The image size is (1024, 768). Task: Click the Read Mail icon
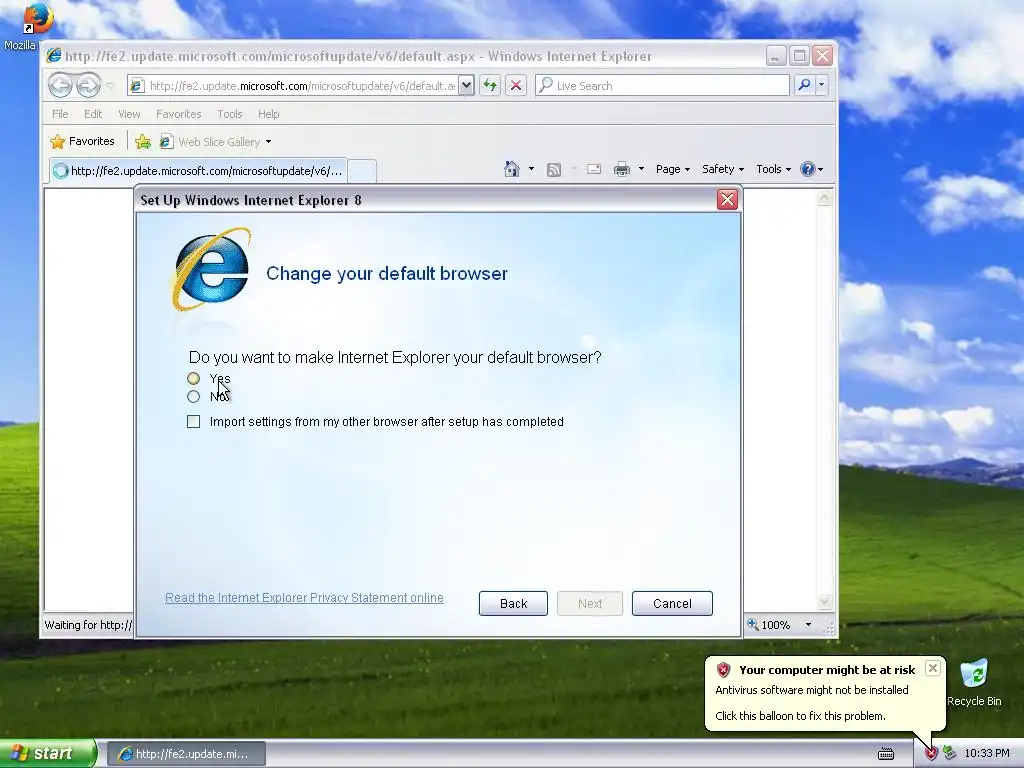(x=594, y=169)
